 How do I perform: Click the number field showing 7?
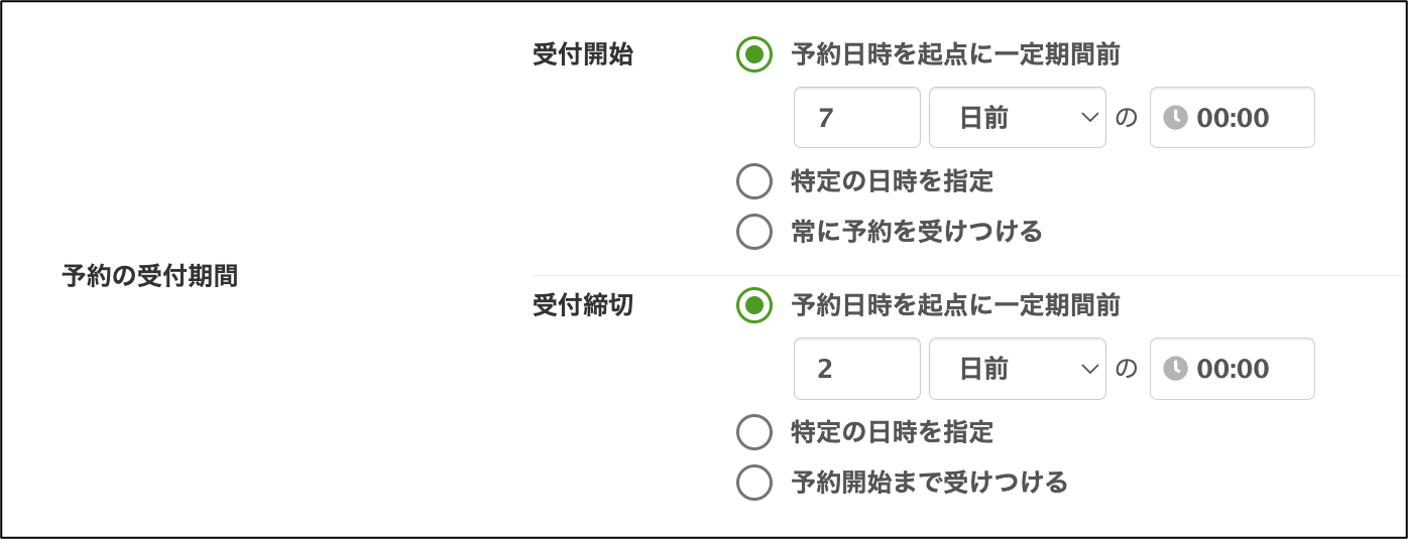pos(857,118)
